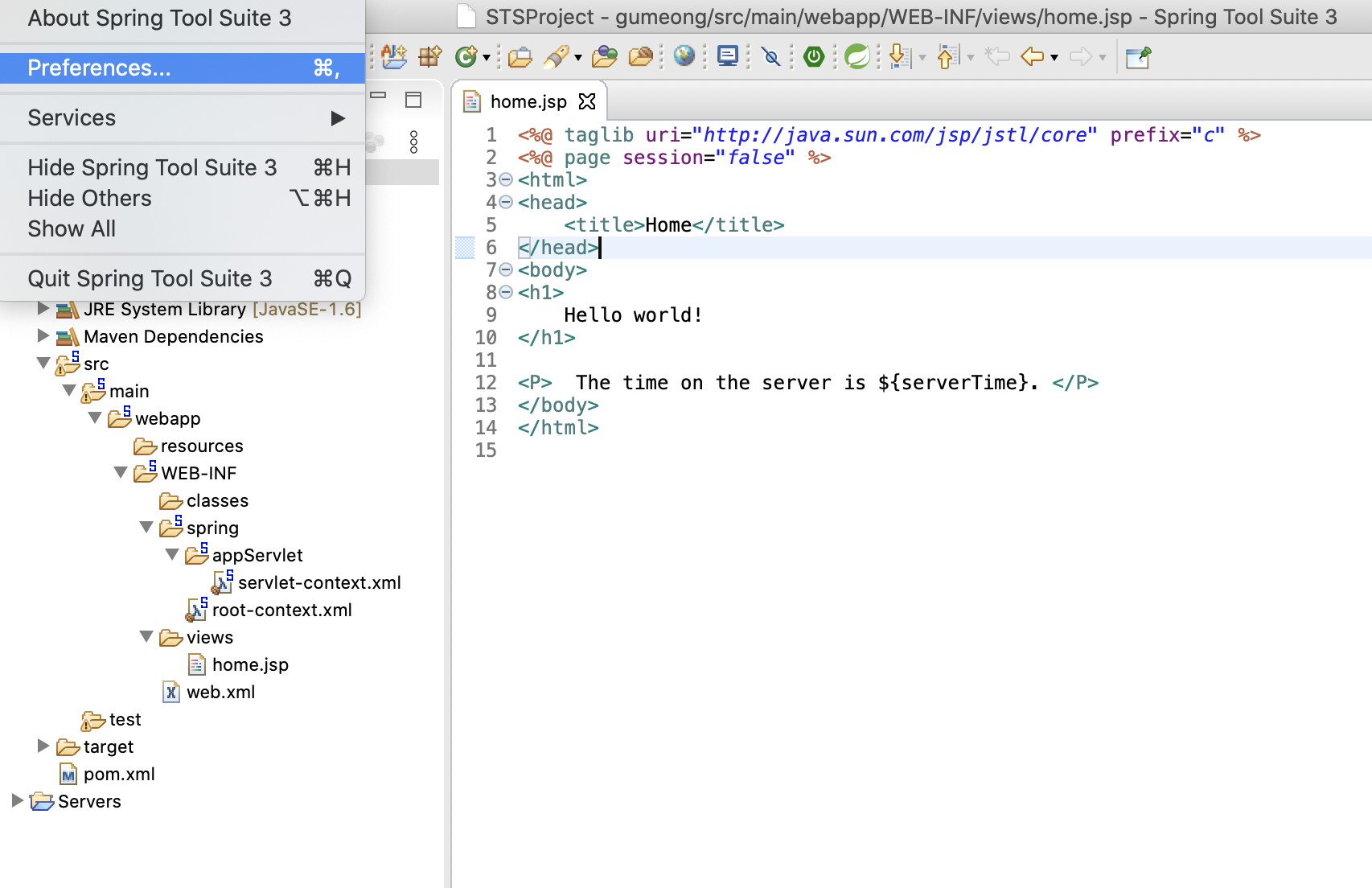Maximize the Package Explorer view
Image resolution: width=1372 pixels, height=888 pixels.
pyautogui.click(x=413, y=100)
